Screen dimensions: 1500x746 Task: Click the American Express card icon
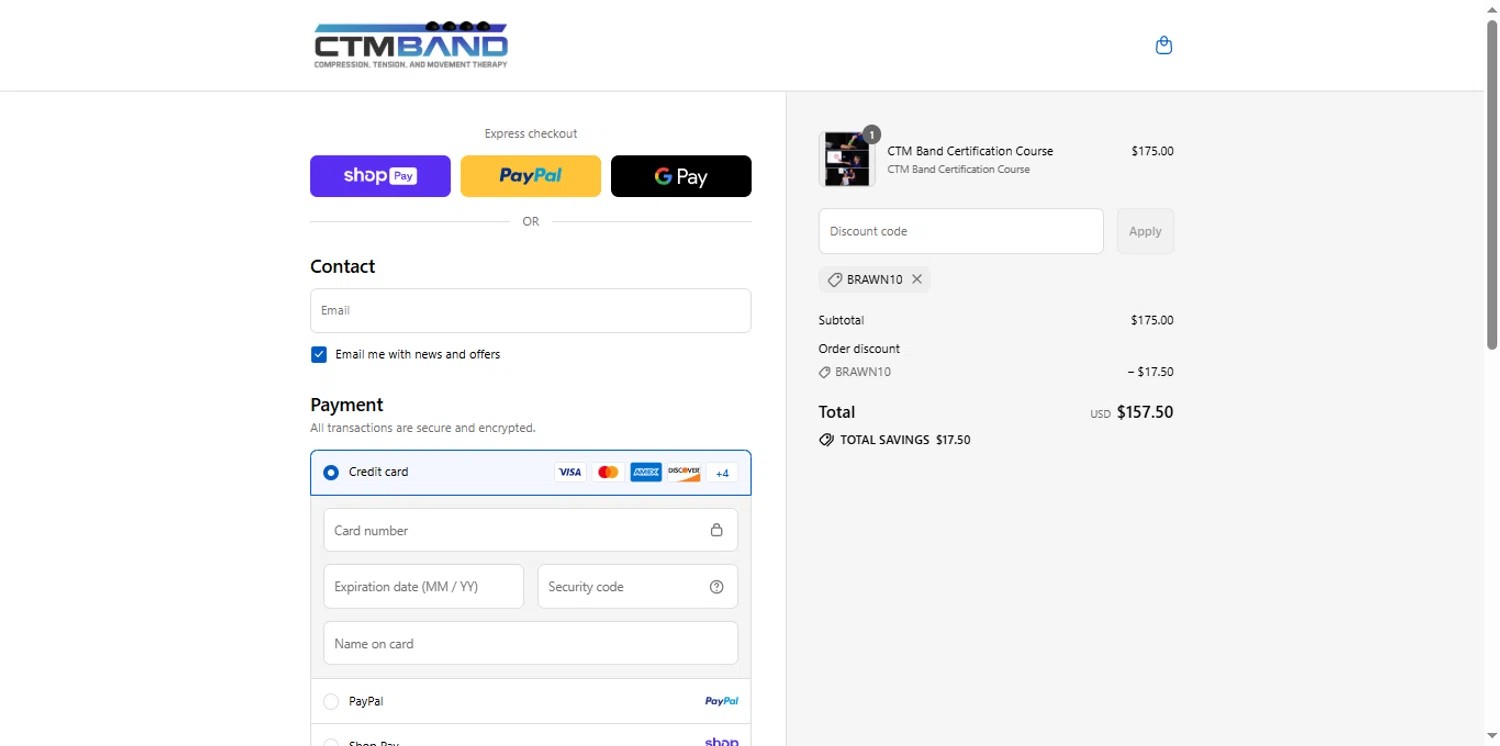tap(646, 472)
